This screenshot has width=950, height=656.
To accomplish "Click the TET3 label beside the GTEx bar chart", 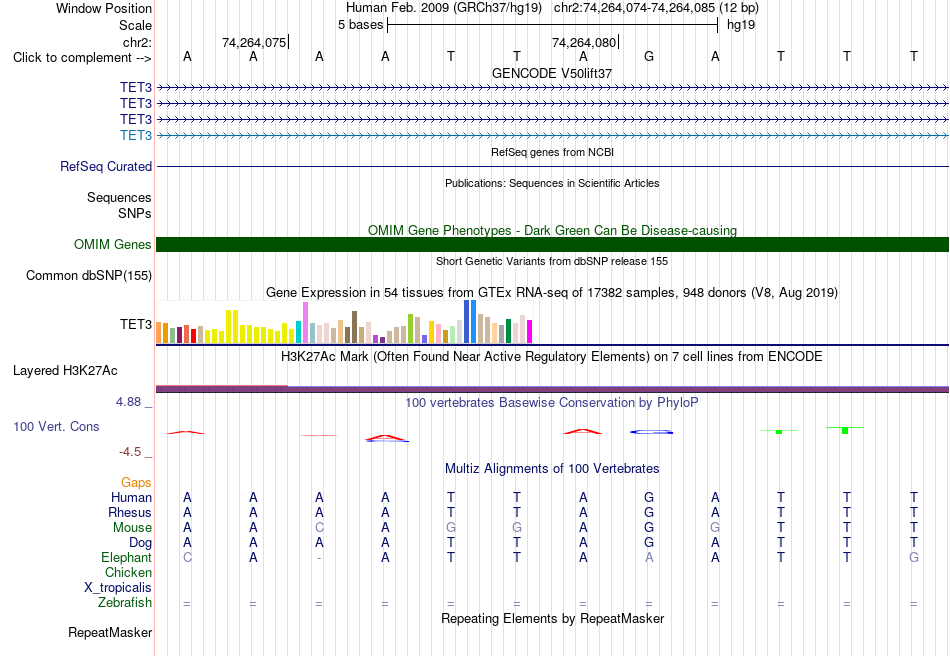I will click(x=136, y=325).
